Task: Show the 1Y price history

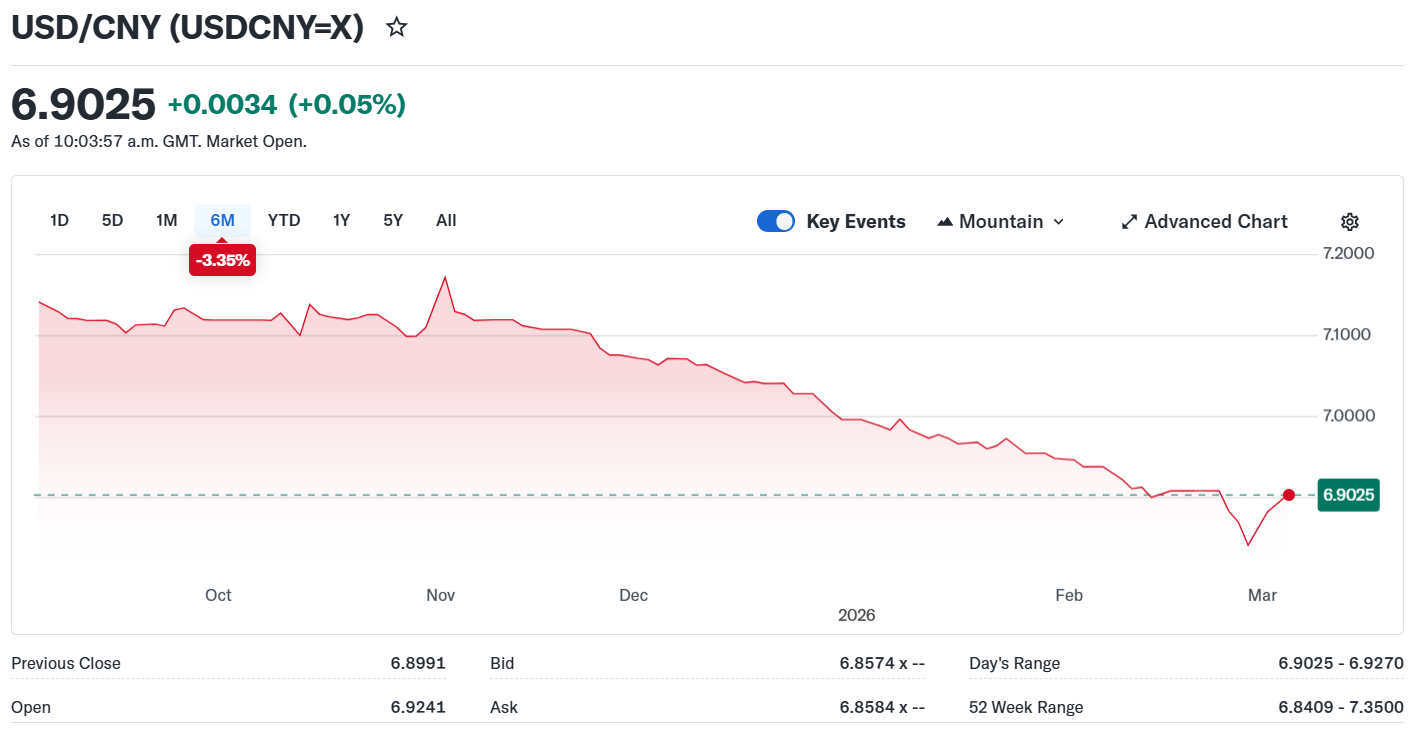Action: point(341,220)
